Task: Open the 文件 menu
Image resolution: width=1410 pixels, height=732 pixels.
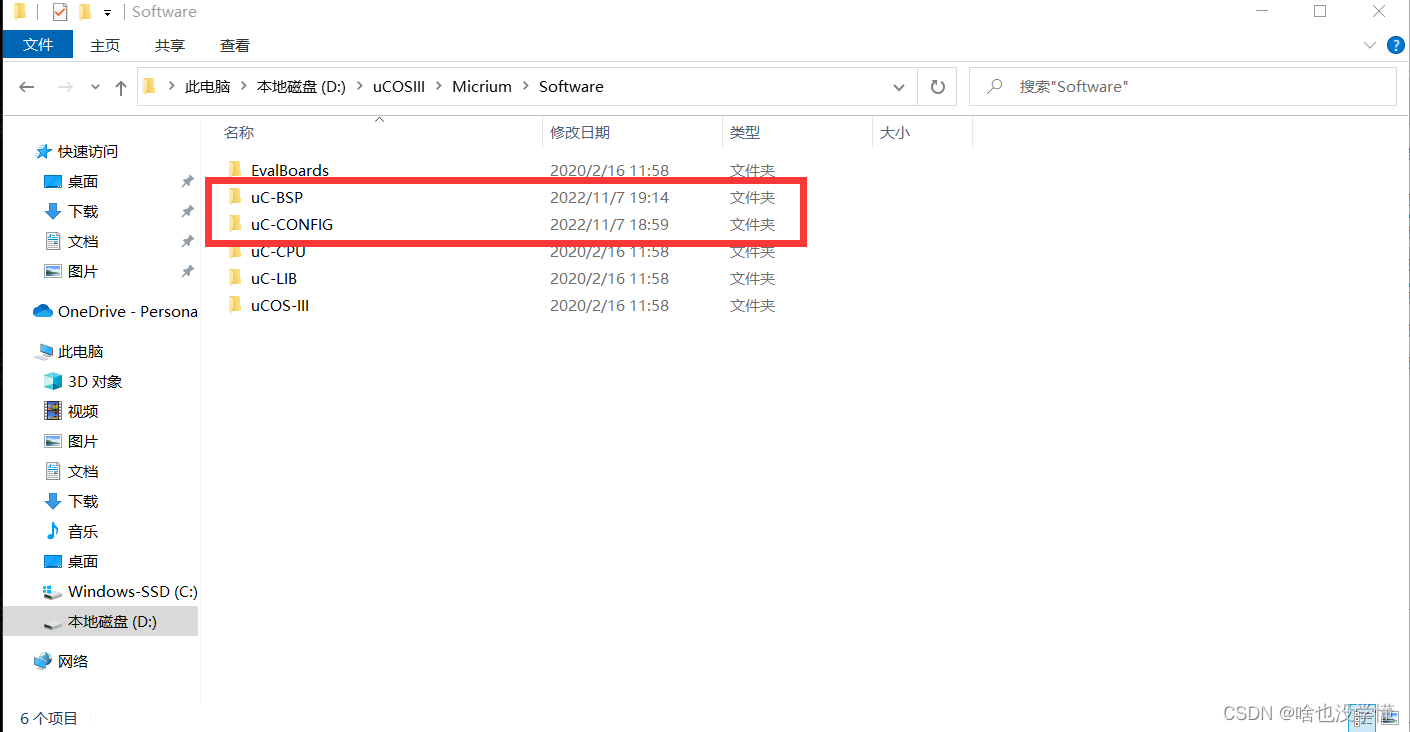Action: 38,45
